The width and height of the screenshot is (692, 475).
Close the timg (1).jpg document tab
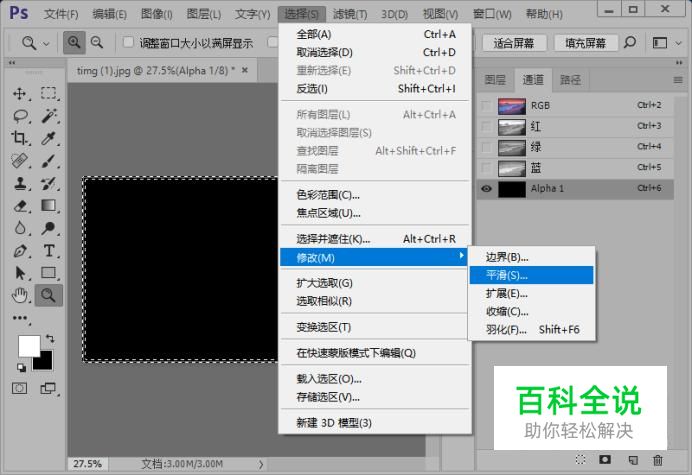[245, 70]
